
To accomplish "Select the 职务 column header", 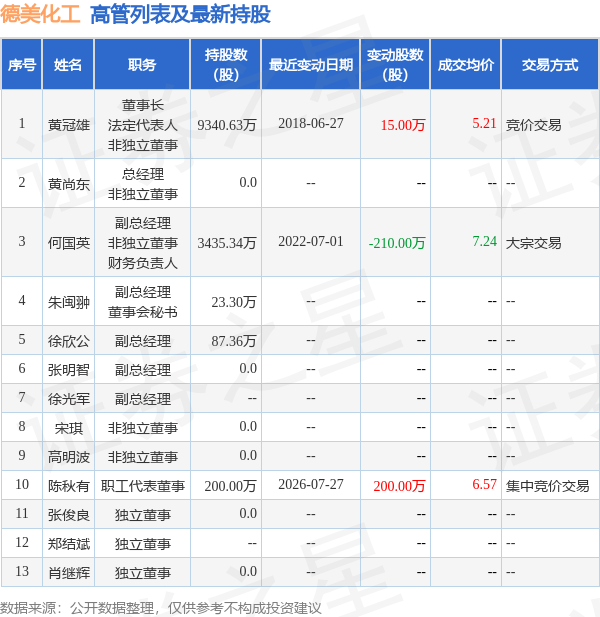I will tap(142, 65).
